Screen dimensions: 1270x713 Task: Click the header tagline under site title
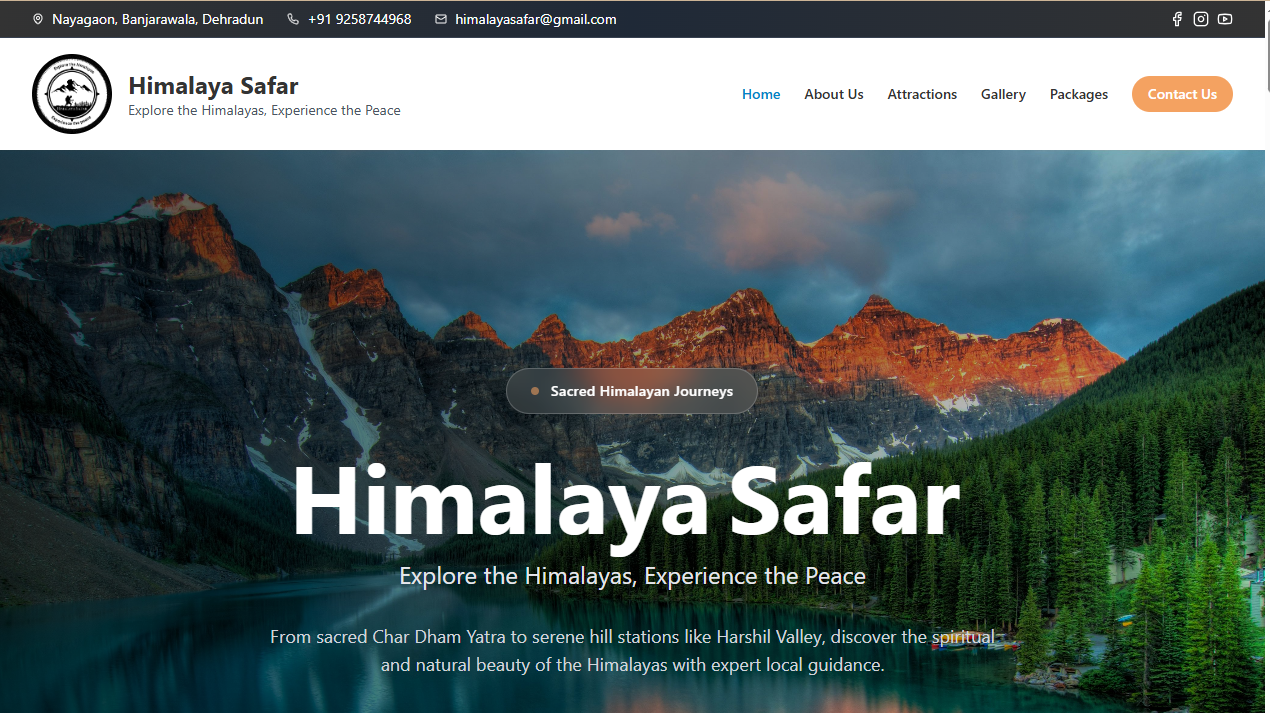264,111
